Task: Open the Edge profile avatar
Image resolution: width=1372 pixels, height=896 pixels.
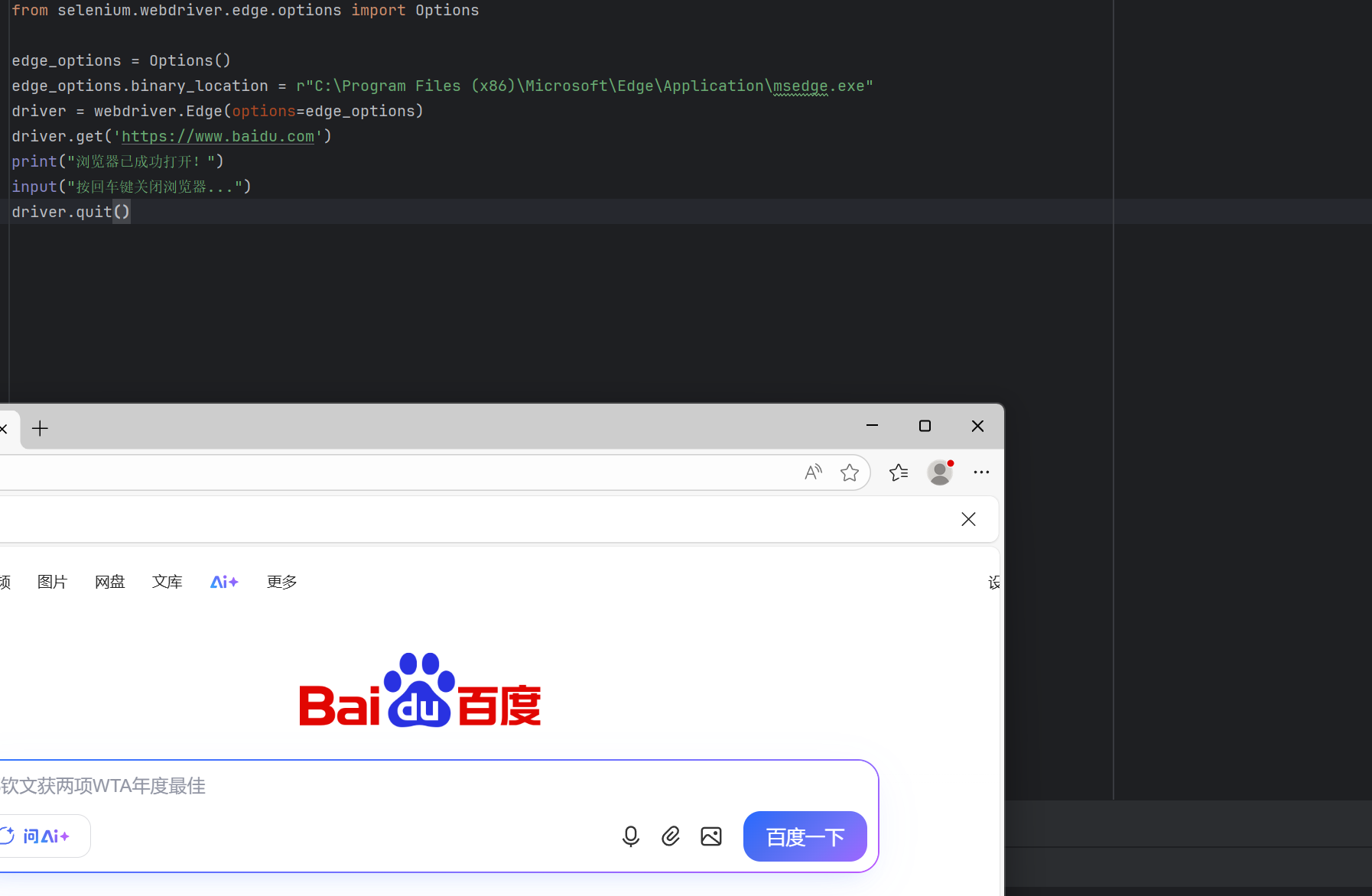Action: pyautogui.click(x=940, y=472)
